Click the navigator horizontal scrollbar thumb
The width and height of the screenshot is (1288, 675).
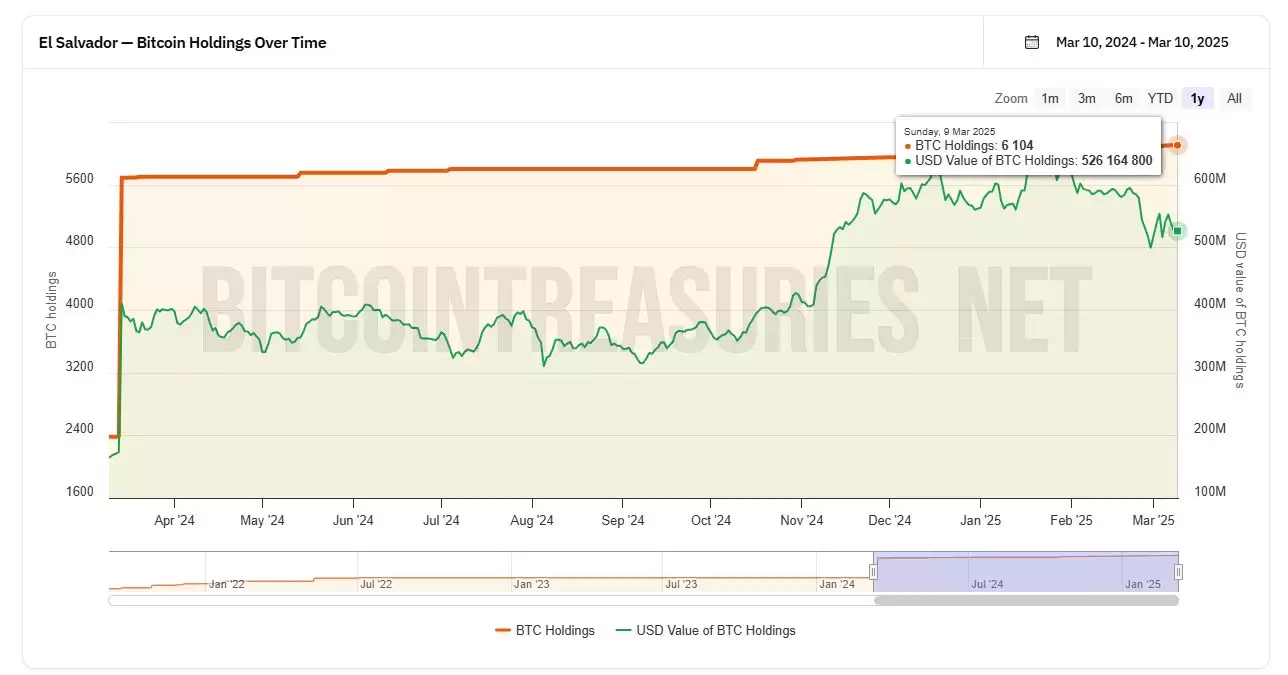(1026, 601)
